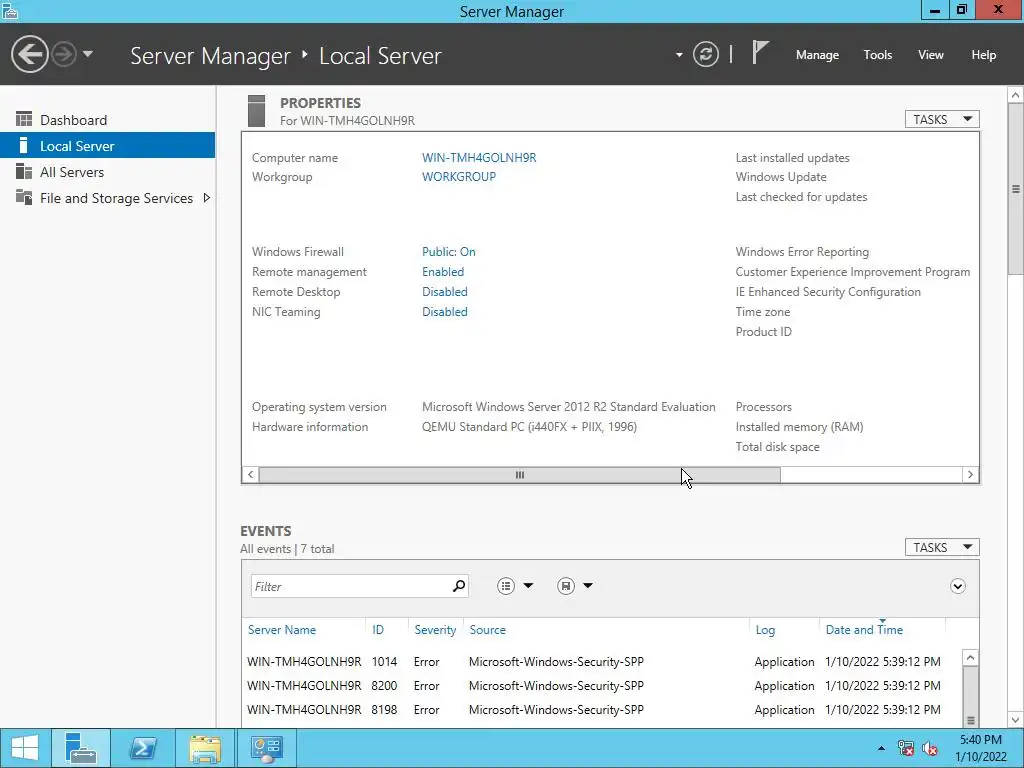Image resolution: width=1024 pixels, height=768 pixels.
Task: Click the properties scroll right arrow
Action: click(x=970, y=475)
